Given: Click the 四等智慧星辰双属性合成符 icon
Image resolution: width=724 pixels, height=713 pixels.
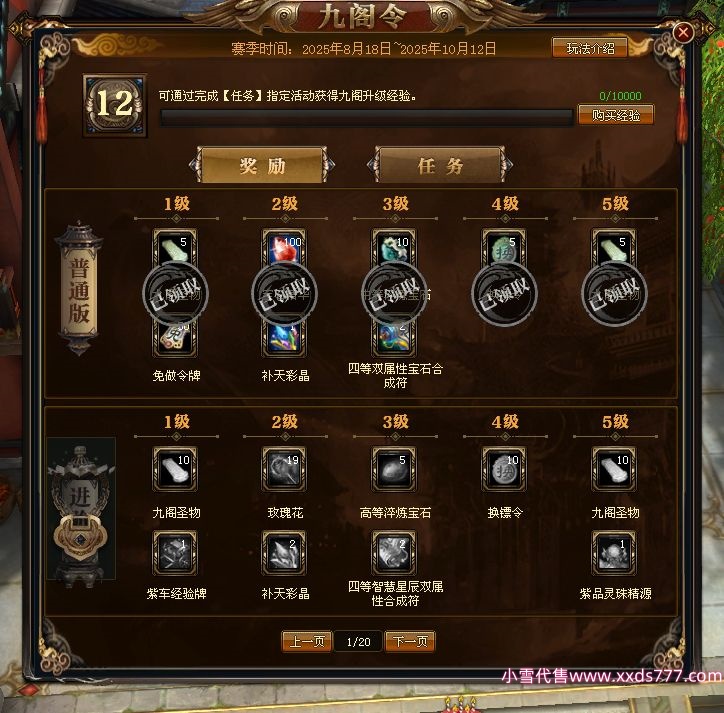Looking at the screenshot, I should tap(394, 553).
